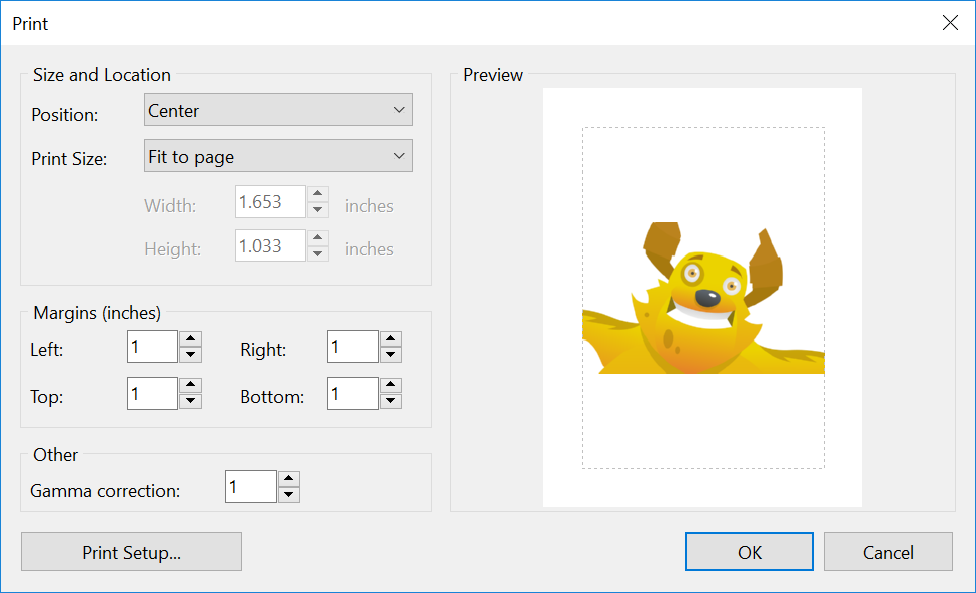Click the Right margin input field
This screenshot has height=593, width=976.
[x=353, y=347]
